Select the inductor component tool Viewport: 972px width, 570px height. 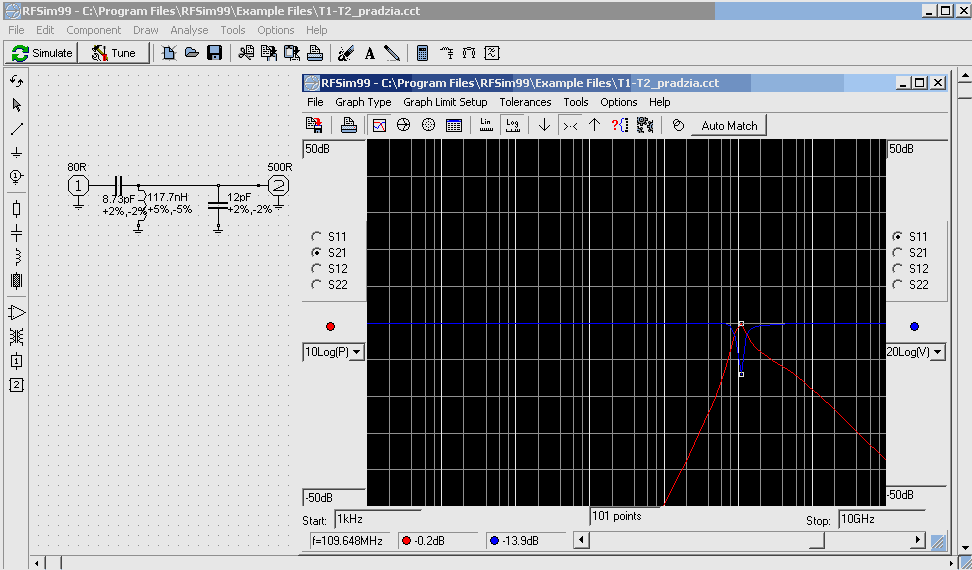16,257
